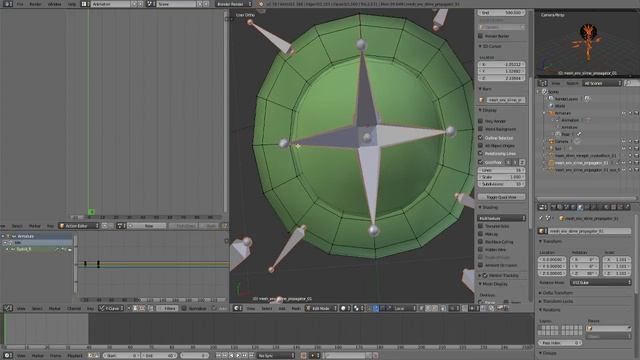Click the viewport shading sphere icon

coord(345,308)
